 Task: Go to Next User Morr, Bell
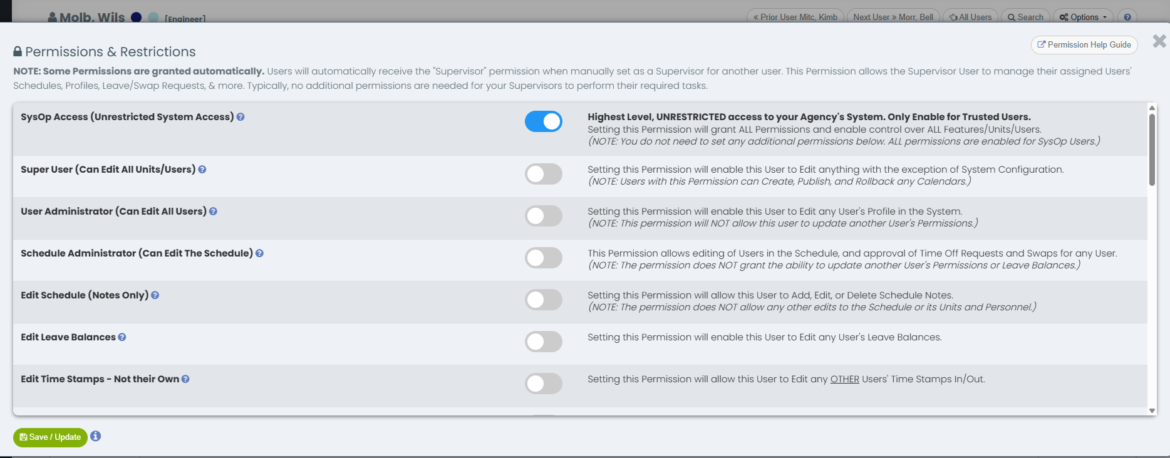893,16
